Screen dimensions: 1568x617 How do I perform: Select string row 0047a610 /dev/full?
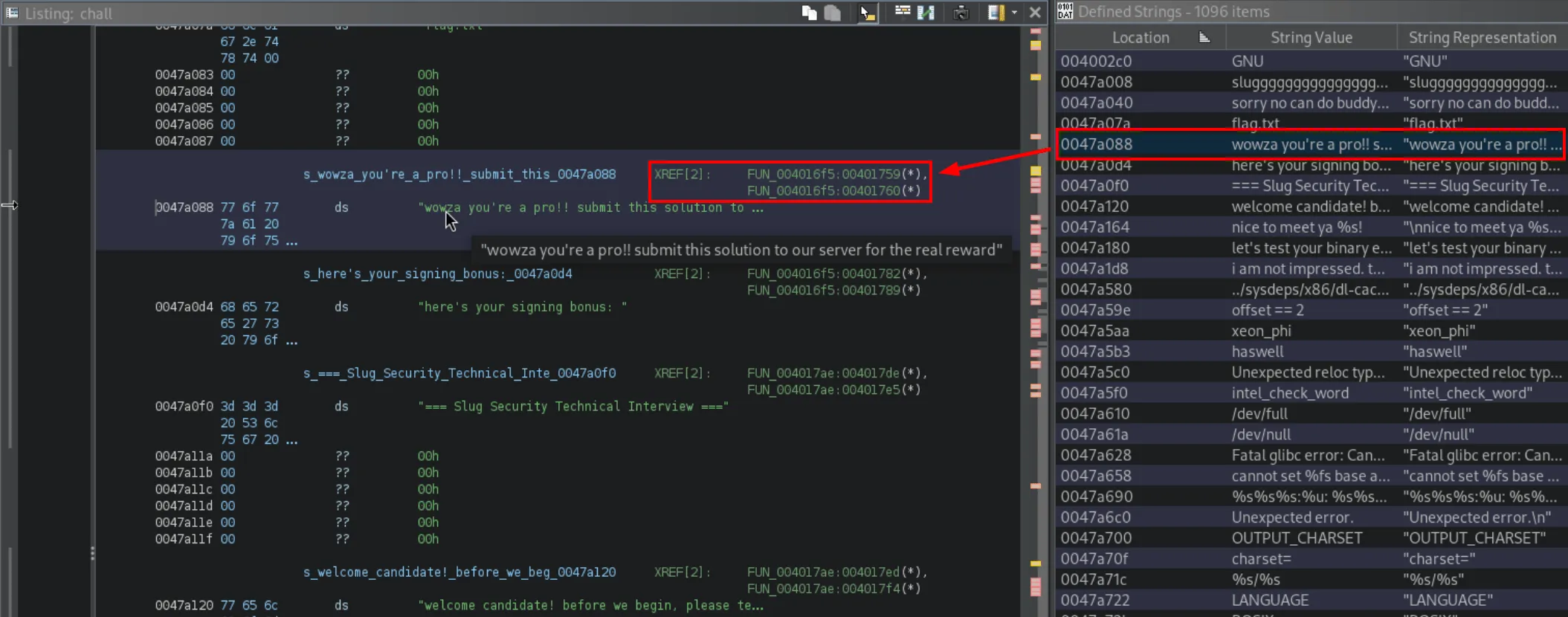click(1311, 414)
